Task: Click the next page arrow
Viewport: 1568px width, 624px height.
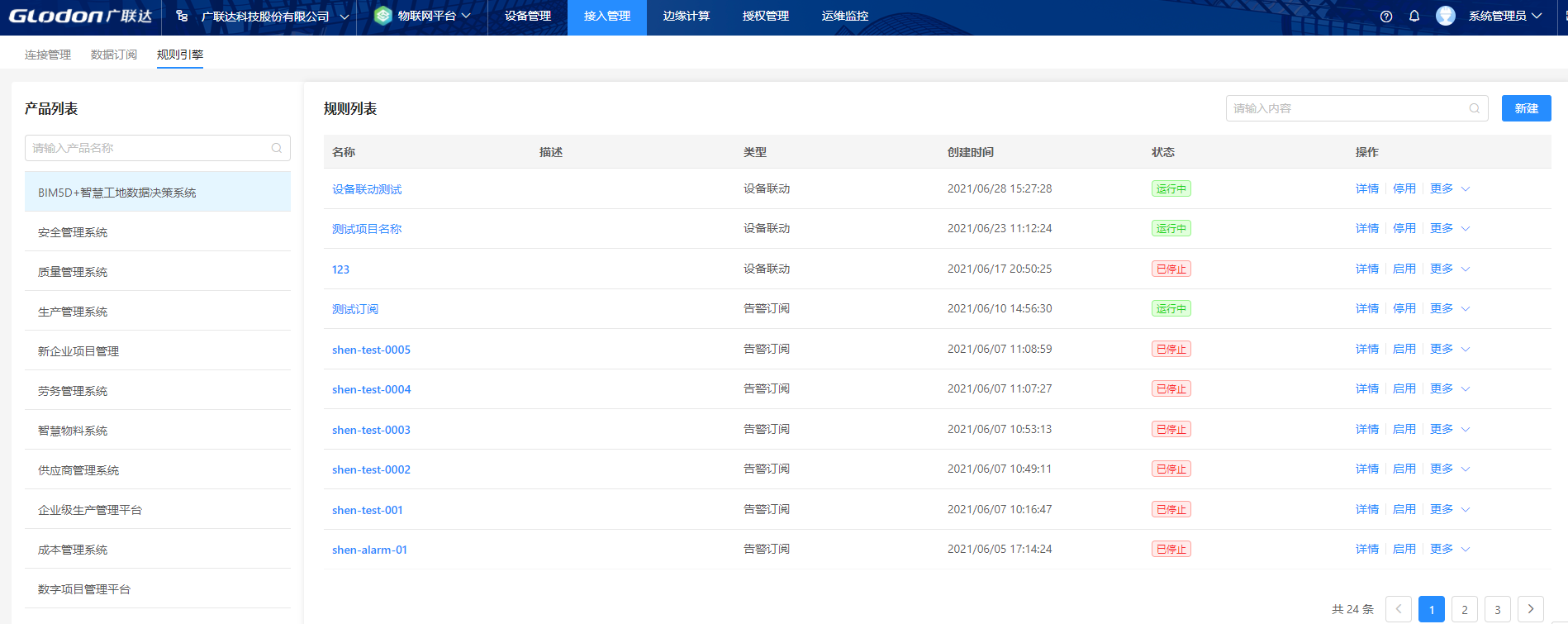Action: [x=1531, y=609]
